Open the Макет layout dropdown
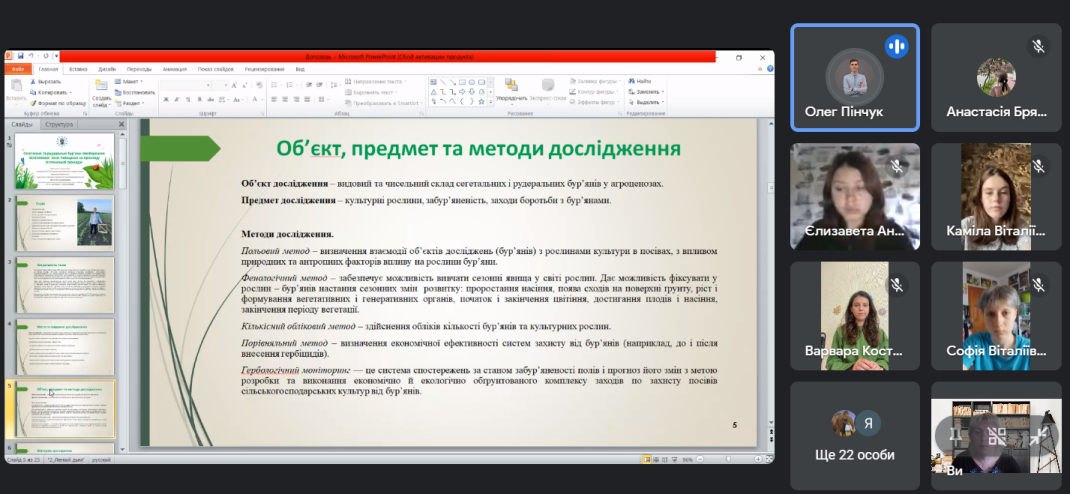The image size is (1070, 494). tap(131, 81)
